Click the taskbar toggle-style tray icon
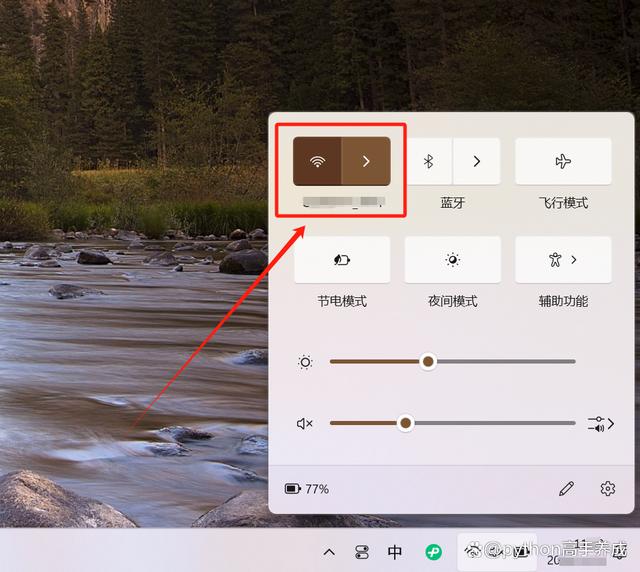 click(362, 552)
